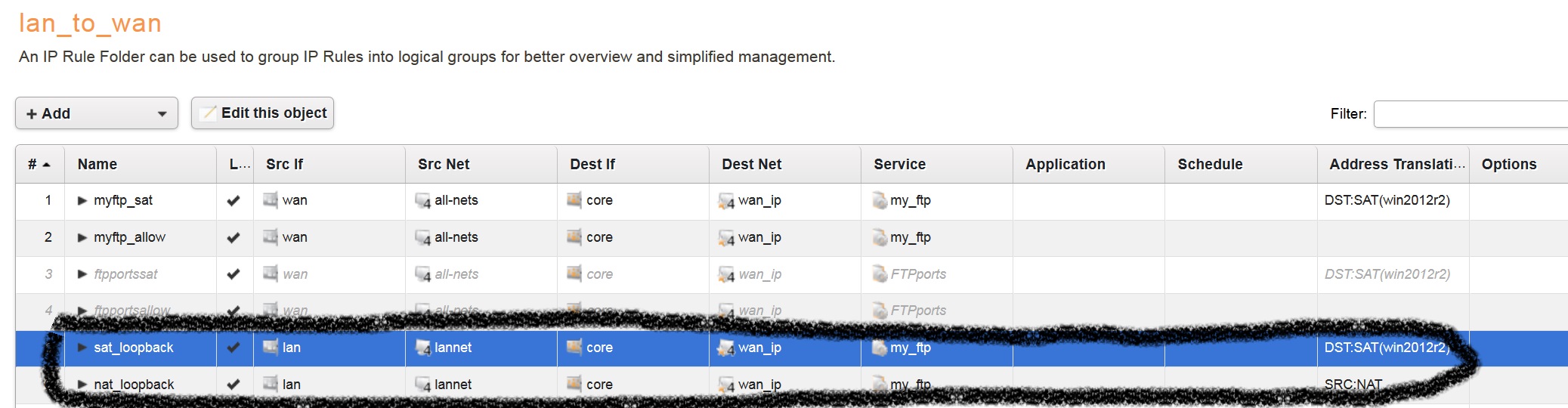Toggle the log checkmark for ftpportssat rule
Image resolution: width=1568 pixels, height=408 pixels.
pos(233,274)
